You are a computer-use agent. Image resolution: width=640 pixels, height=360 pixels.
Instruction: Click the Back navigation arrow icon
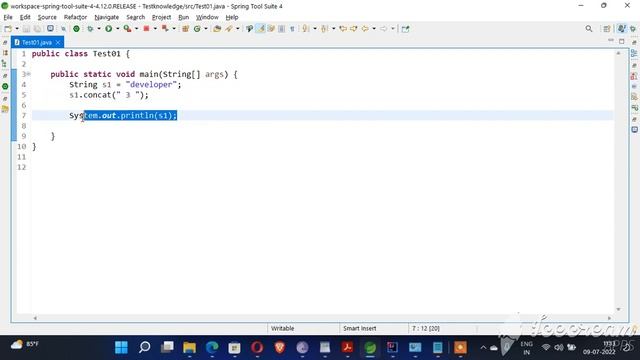364,29
